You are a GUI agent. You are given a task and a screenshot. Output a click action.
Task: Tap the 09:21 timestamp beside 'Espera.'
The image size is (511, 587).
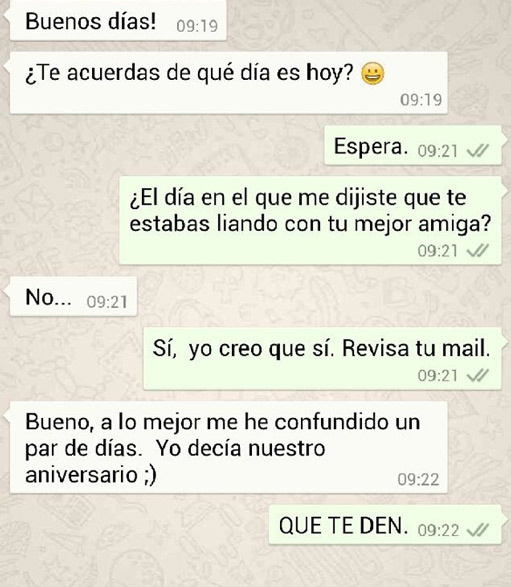point(438,151)
